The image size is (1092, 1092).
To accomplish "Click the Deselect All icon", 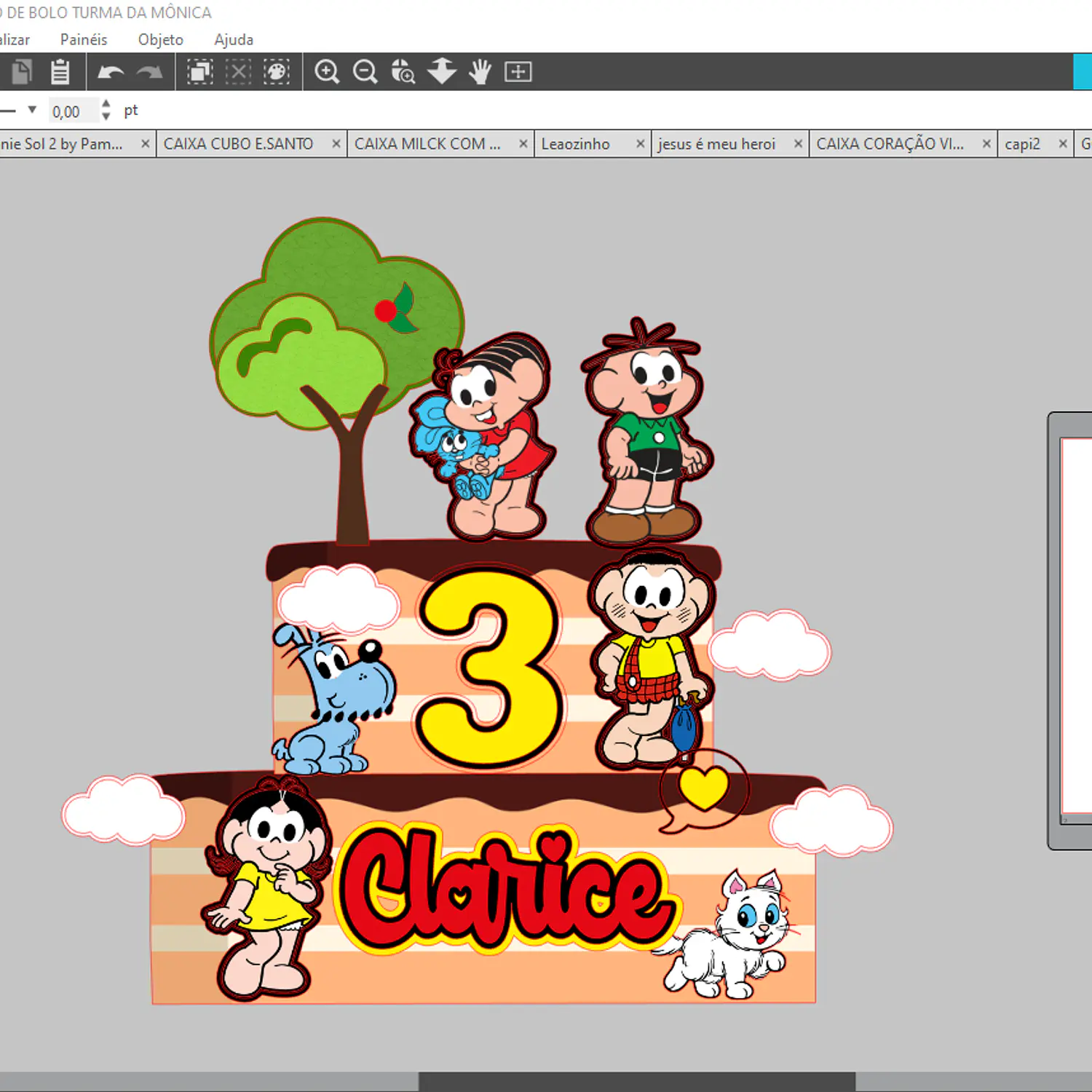I will coord(238,71).
